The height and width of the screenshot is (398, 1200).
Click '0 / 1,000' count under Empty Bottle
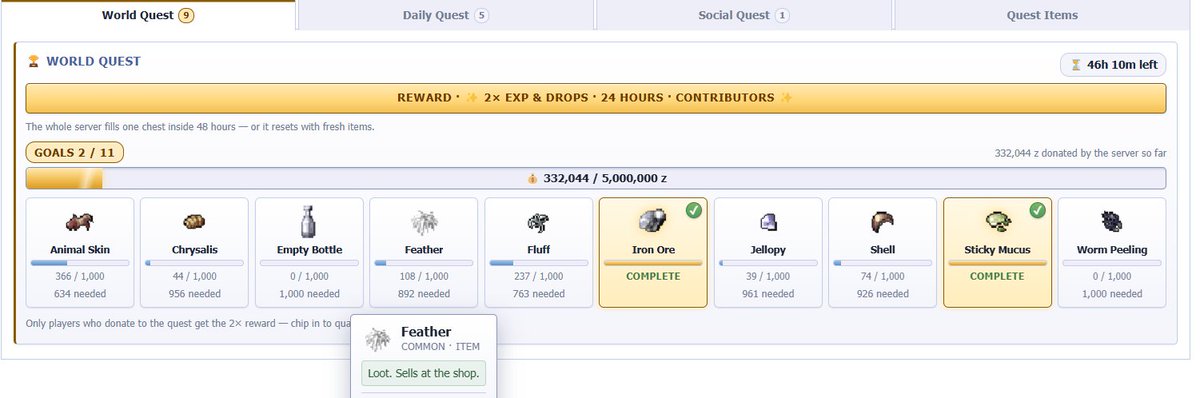coord(309,277)
